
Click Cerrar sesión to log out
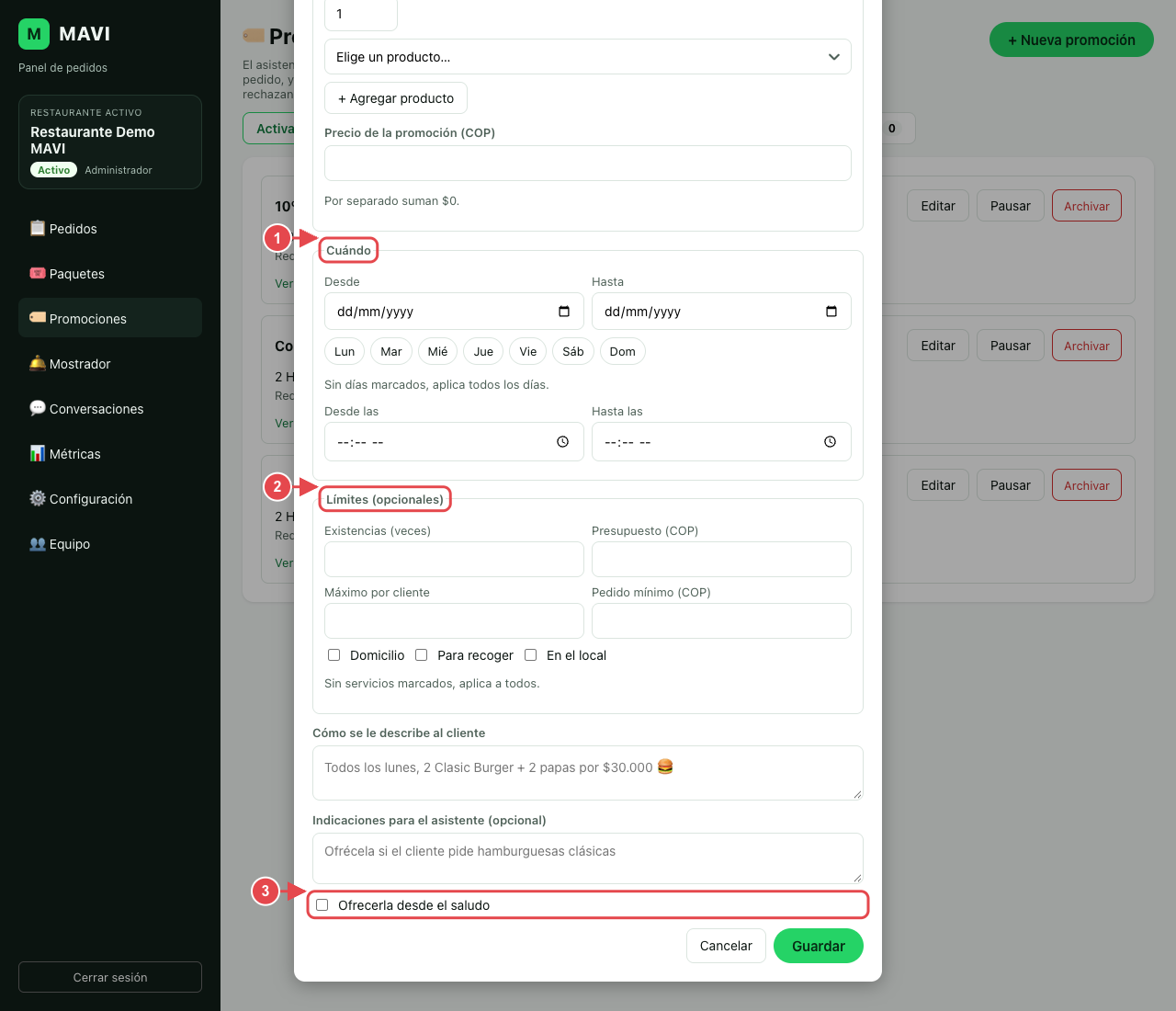click(x=110, y=977)
